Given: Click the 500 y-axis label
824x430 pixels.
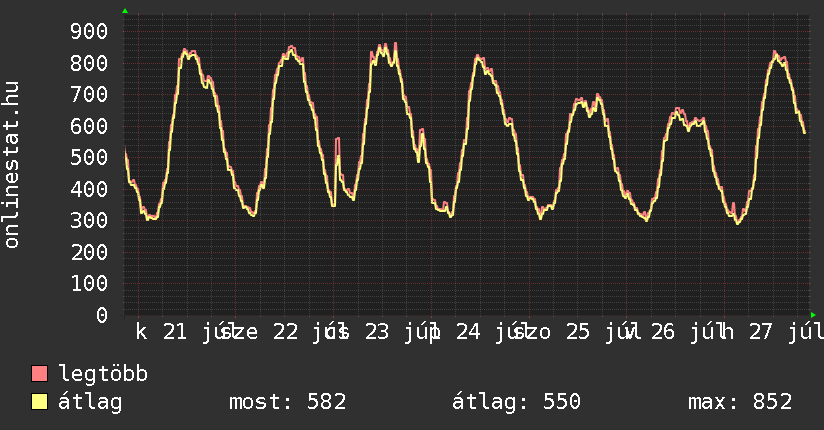Looking at the screenshot, I should click(89, 158).
